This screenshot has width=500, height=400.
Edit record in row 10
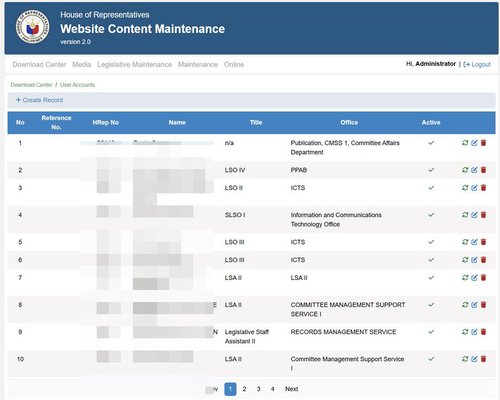474,359
